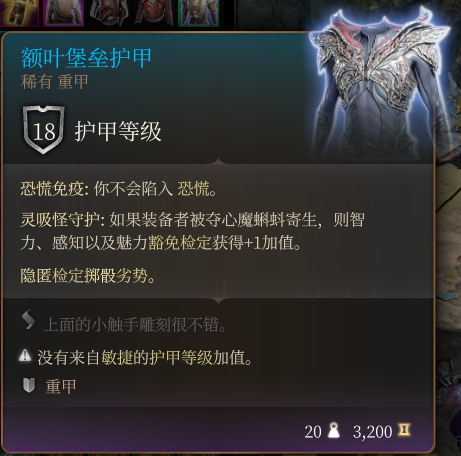Image resolution: width=461 pixels, height=456 pixels.
Task: Click the flavor text quote icon
Action: pyautogui.click(x=28, y=320)
